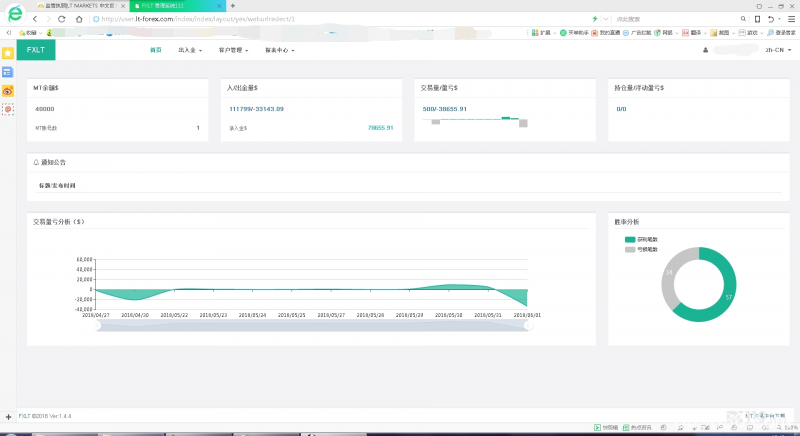800x436 pixels.
Task: Open dropdown arrow next to 网银
Action: (677, 33)
